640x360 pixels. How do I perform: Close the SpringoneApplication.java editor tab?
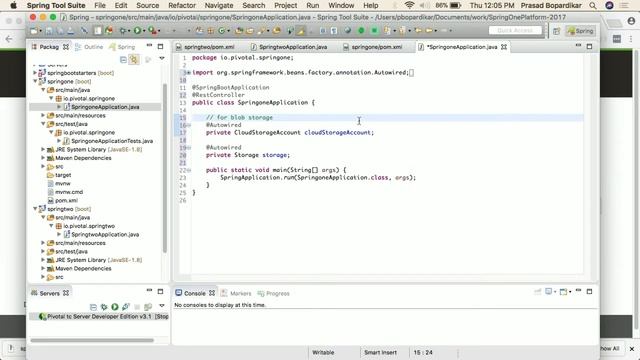point(504,47)
